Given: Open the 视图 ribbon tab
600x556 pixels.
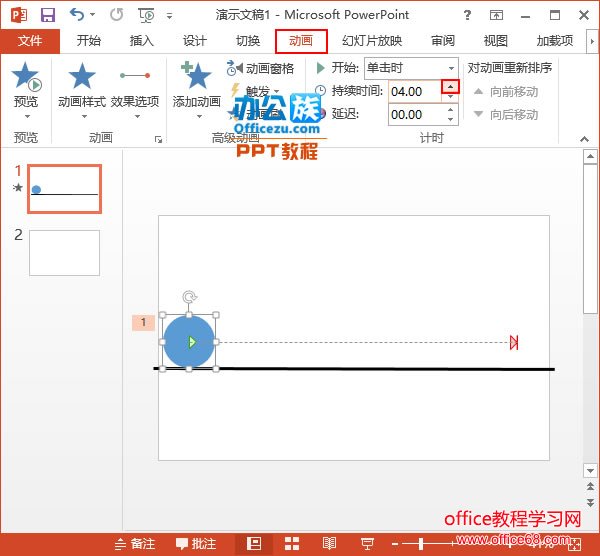Looking at the screenshot, I should (496, 41).
